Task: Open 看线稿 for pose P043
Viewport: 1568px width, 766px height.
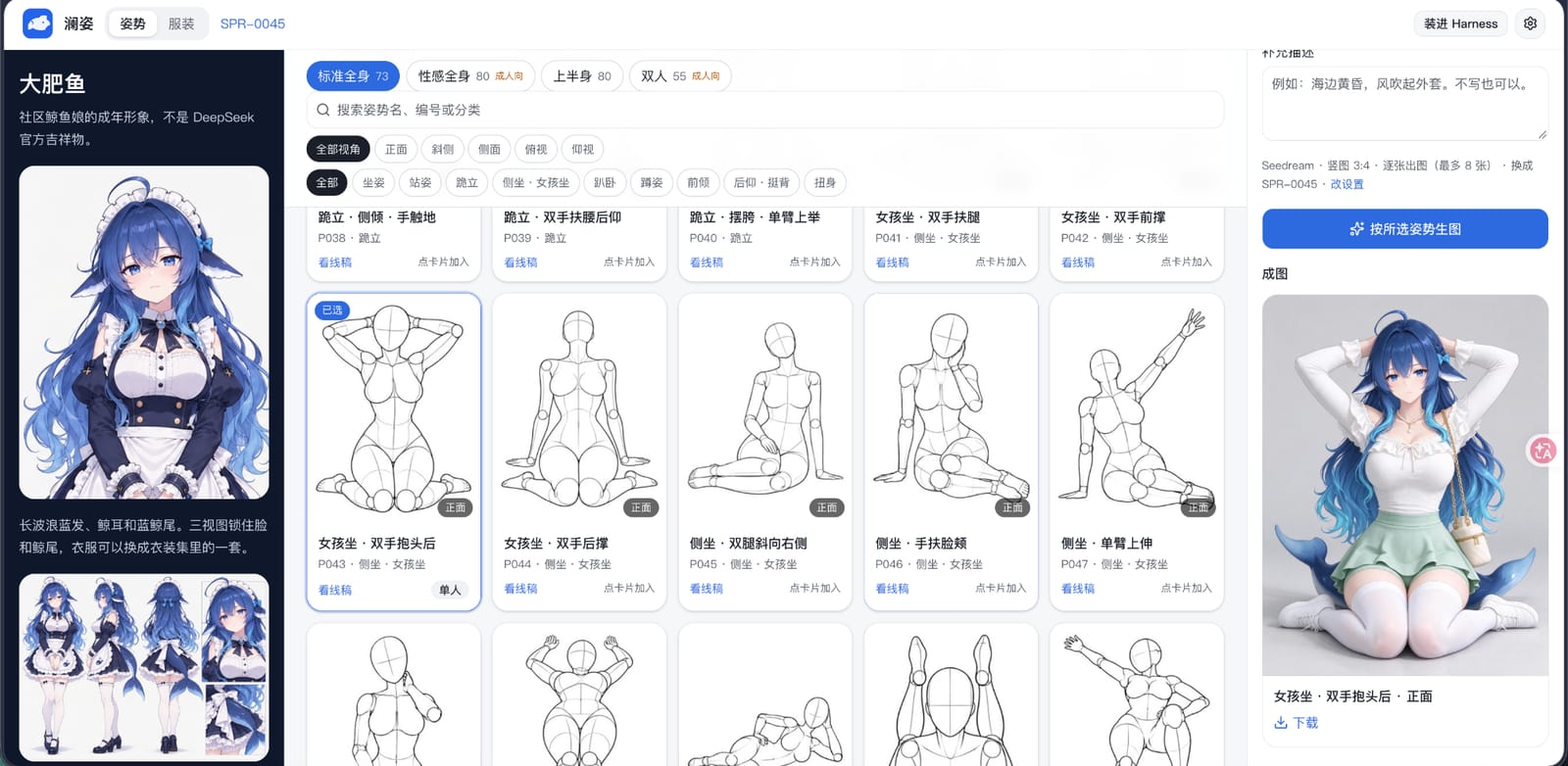Action: click(335, 590)
